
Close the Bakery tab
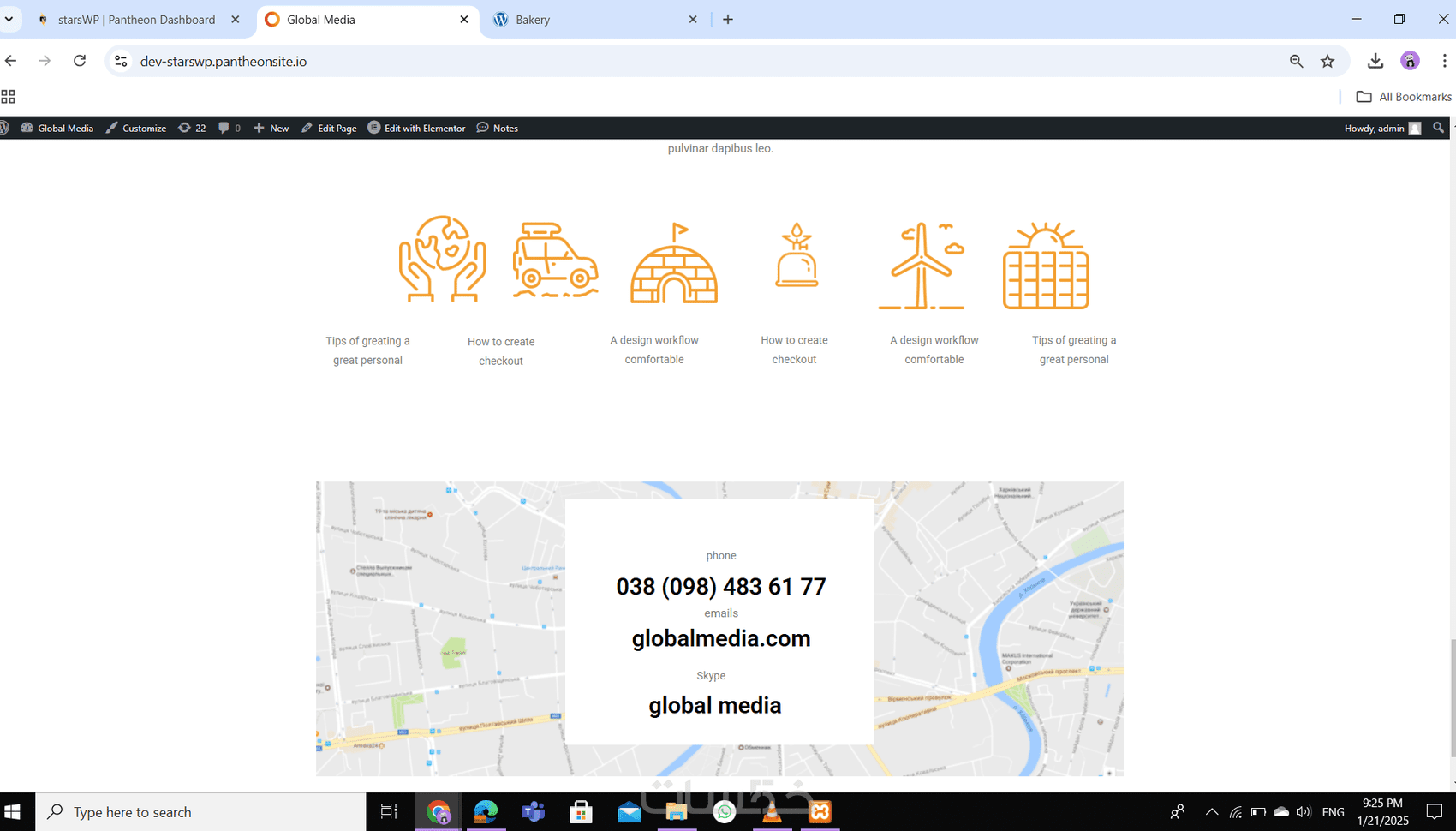point(693,19)
